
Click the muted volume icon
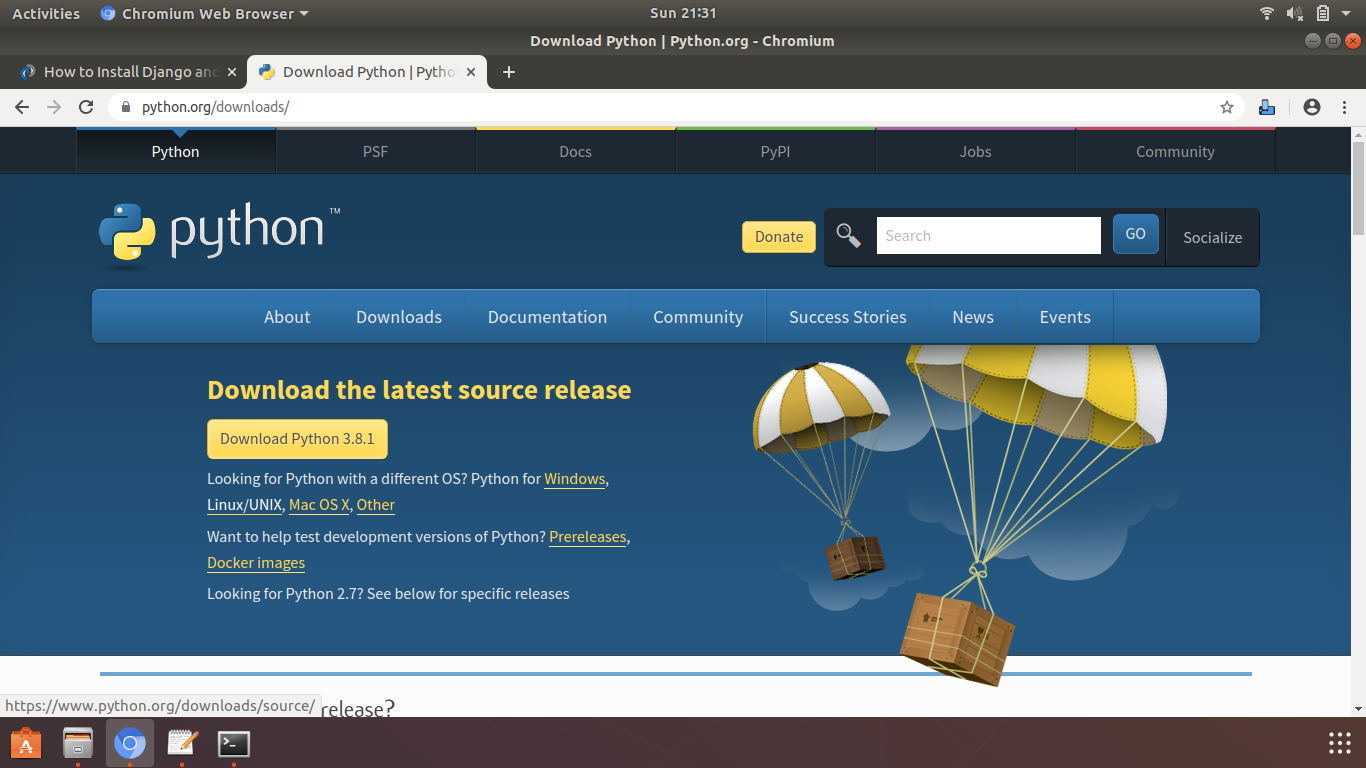tap(1295, 13)
